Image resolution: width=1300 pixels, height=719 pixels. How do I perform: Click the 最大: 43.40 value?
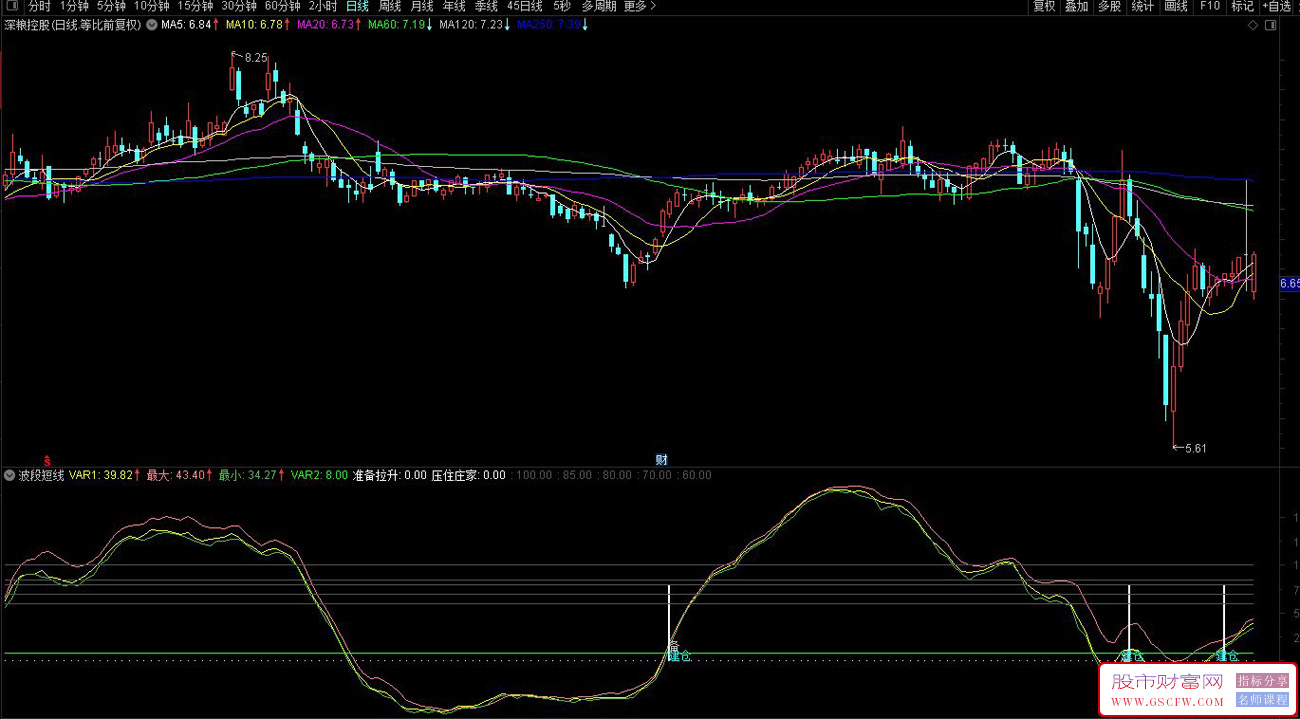pyautogui.click(x=177, y=475)
